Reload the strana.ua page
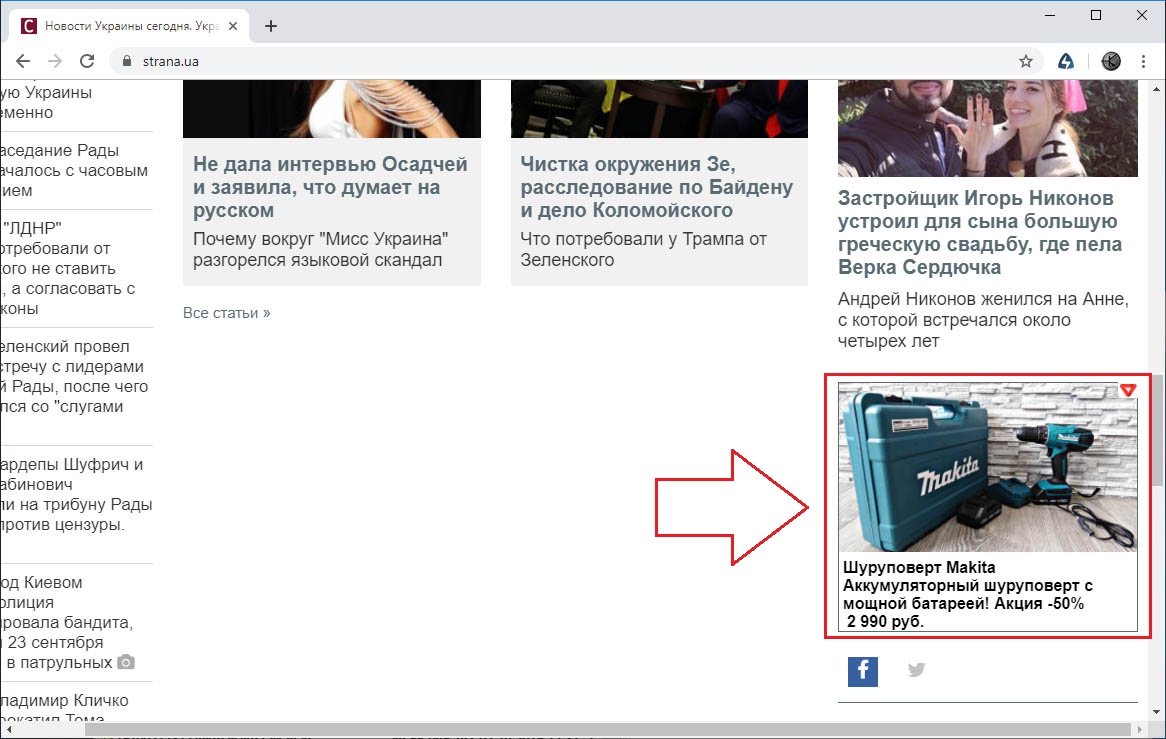This screenshot has height=739, width=1166. [87, 61]
